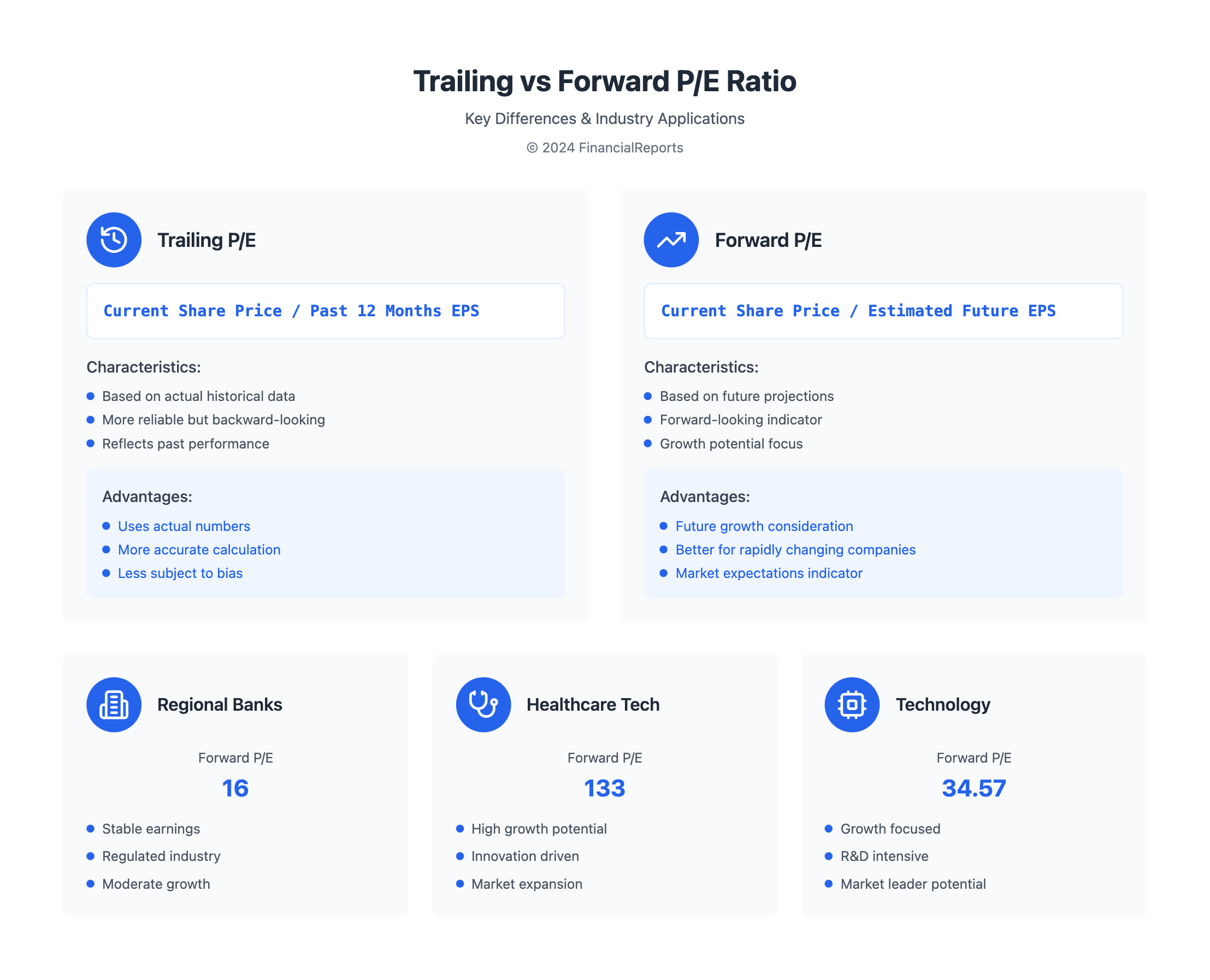
Task: Click the Trailing P/E history clock icon
Action: pyautogui.click(x=114, y=239)
